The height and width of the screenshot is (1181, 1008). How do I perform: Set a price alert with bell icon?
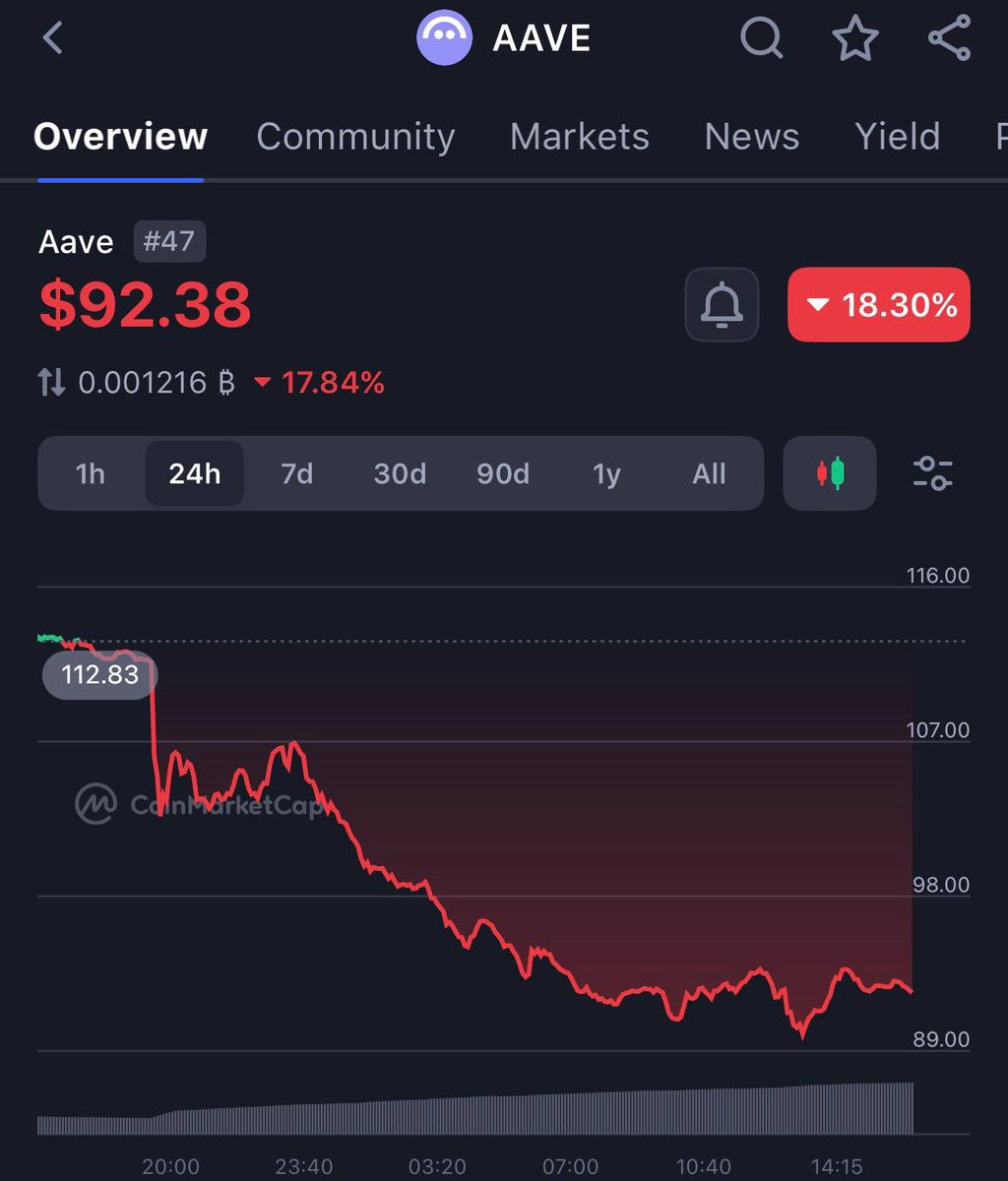722,305
